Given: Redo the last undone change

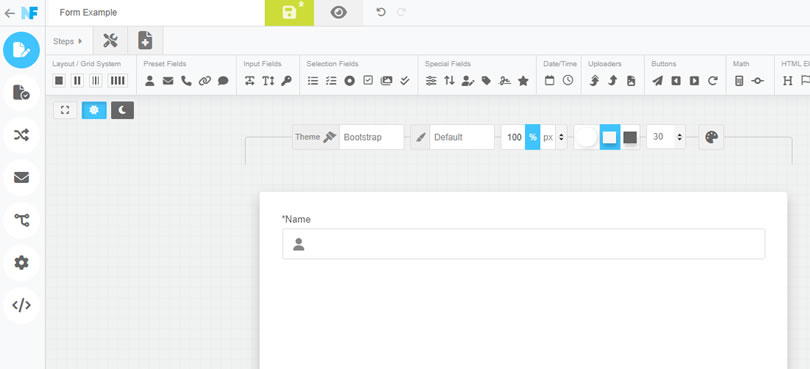Looking at the screenshot, I should click(x=401, y=12).
